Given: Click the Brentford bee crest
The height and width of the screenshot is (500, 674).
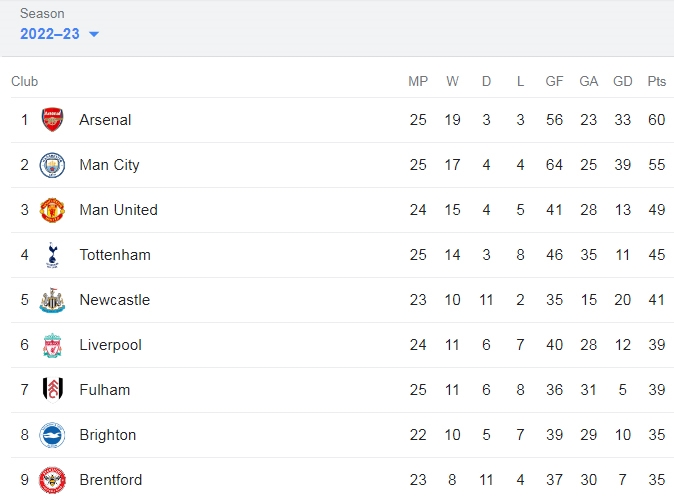Looking at the screenshot, I should (x=52, y=480).
